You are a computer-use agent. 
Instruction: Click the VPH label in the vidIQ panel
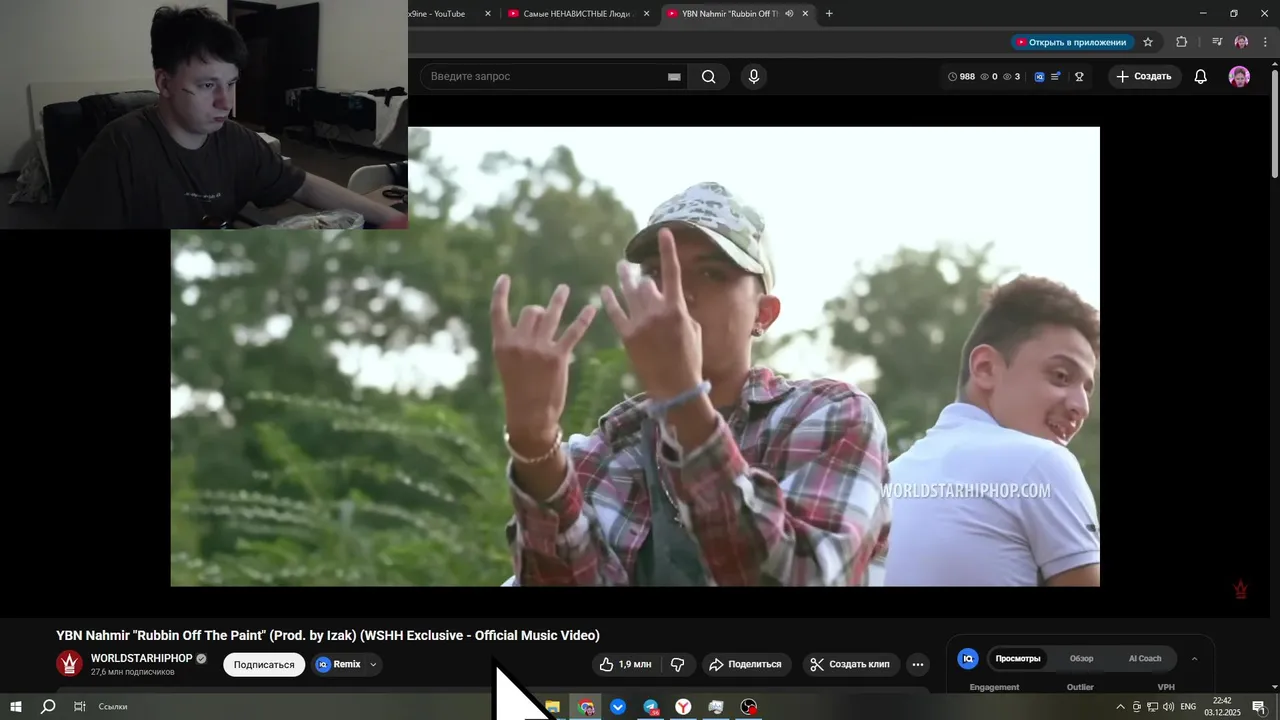pos(1166,687)
